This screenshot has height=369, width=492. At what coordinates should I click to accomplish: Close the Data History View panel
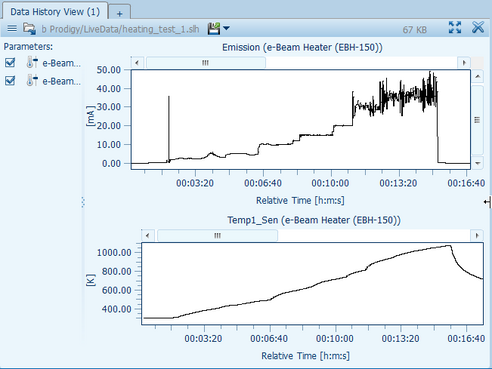click(478, 27)
